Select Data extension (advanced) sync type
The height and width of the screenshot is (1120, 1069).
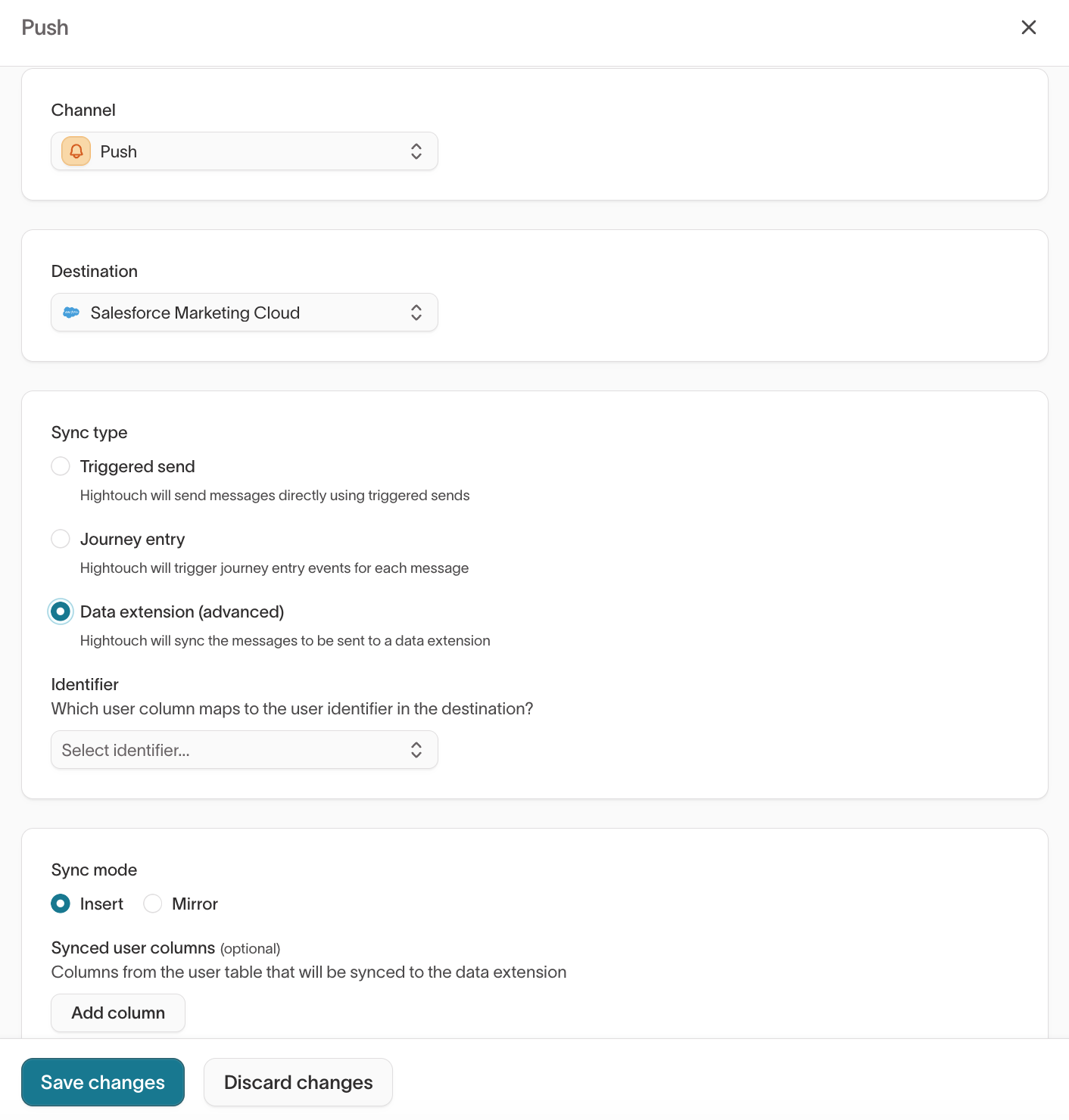tap(61, 611)
